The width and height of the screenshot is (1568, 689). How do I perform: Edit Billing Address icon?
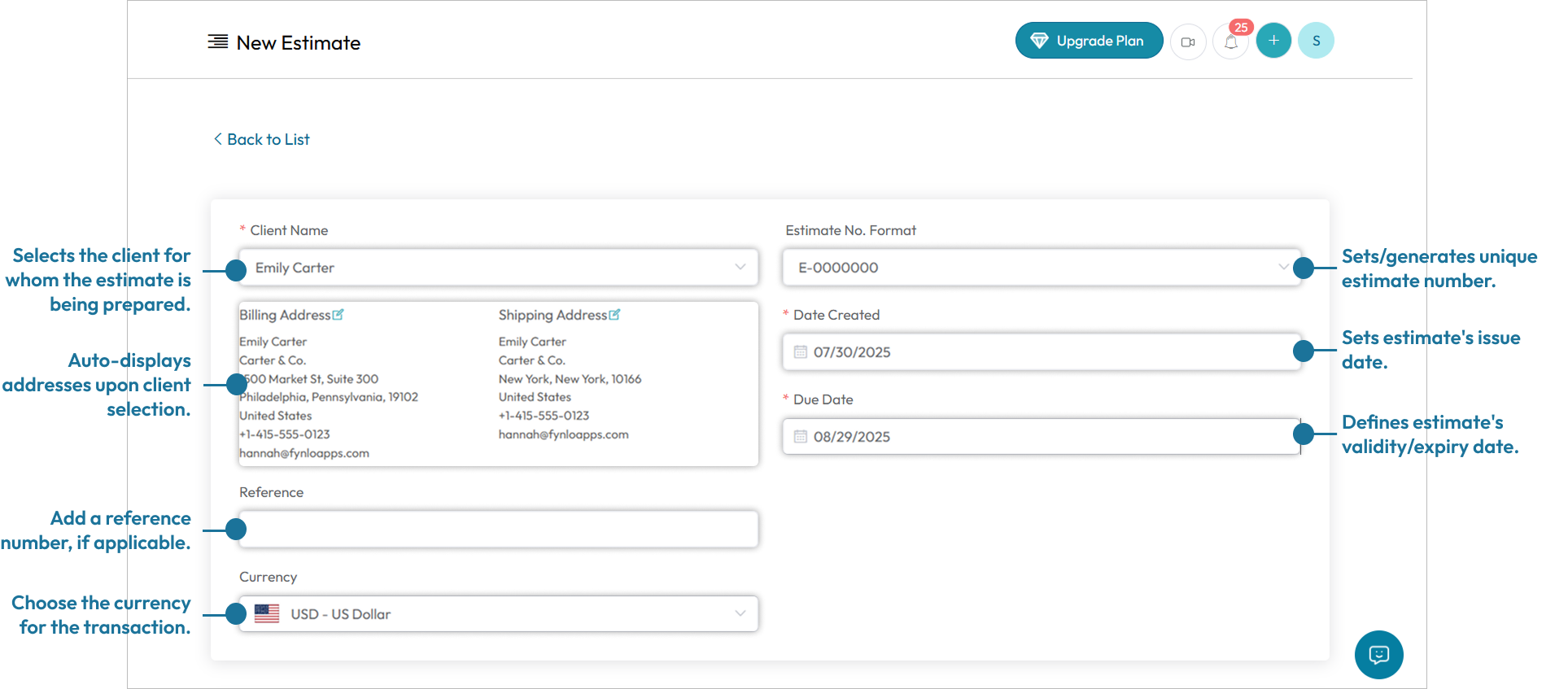[338, 315]
